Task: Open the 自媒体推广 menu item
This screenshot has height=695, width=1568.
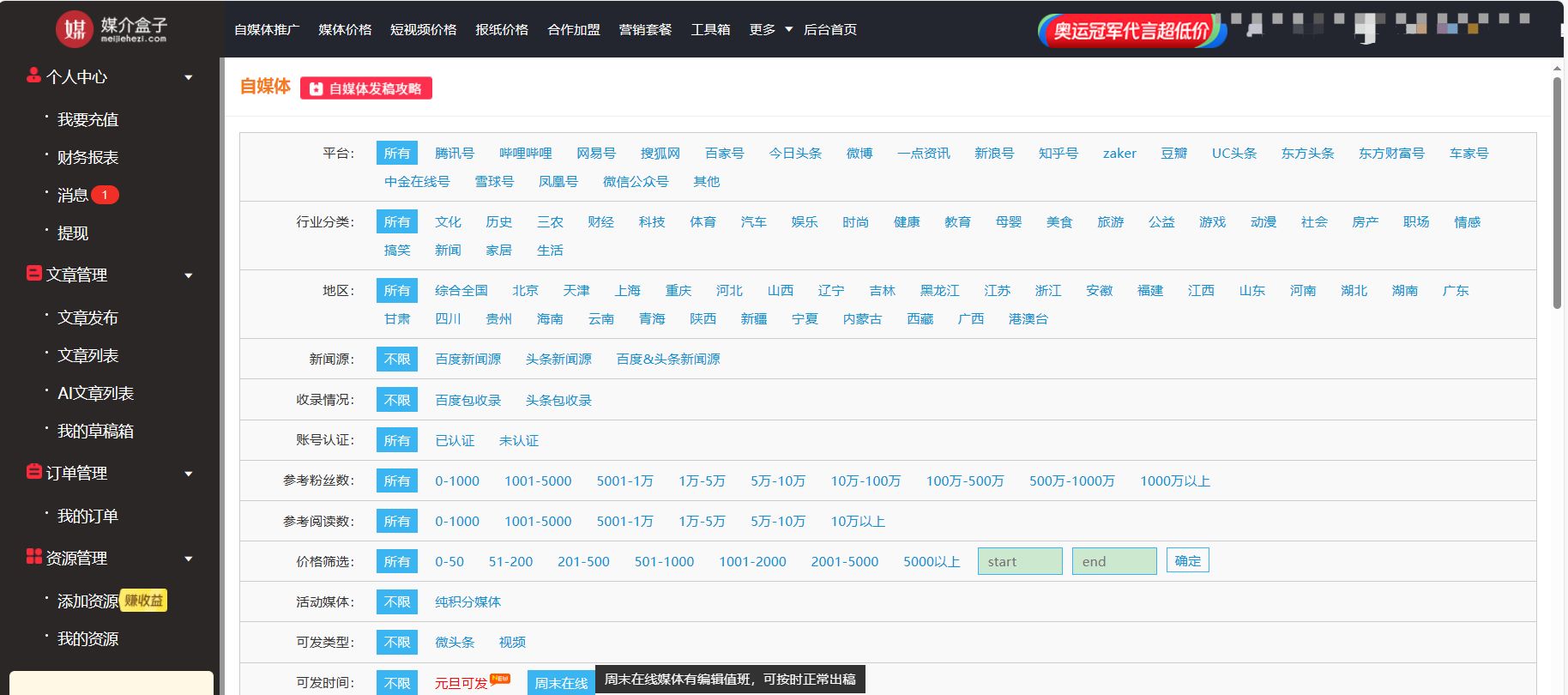Action: coord(267,29)
